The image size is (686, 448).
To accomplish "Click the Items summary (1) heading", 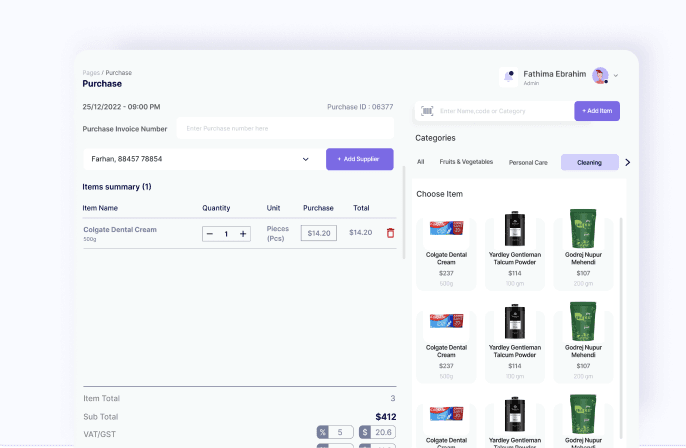I will point(117,187).
